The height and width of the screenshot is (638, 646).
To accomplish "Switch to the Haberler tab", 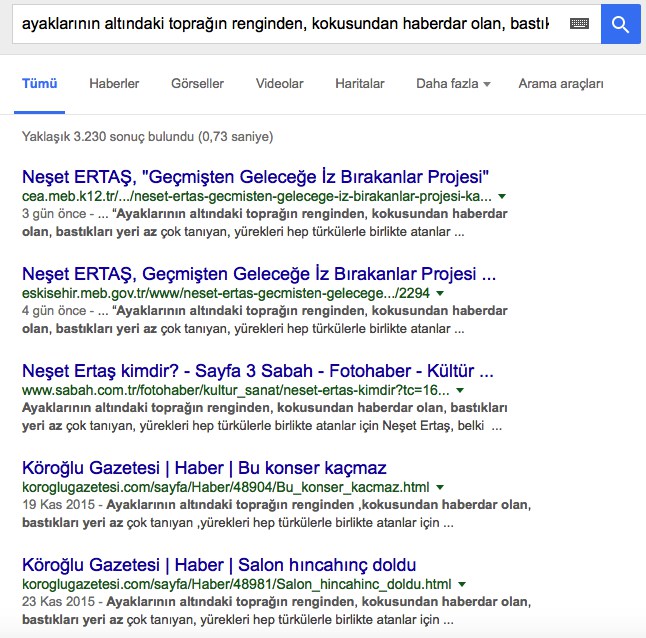I will point(114,84).
